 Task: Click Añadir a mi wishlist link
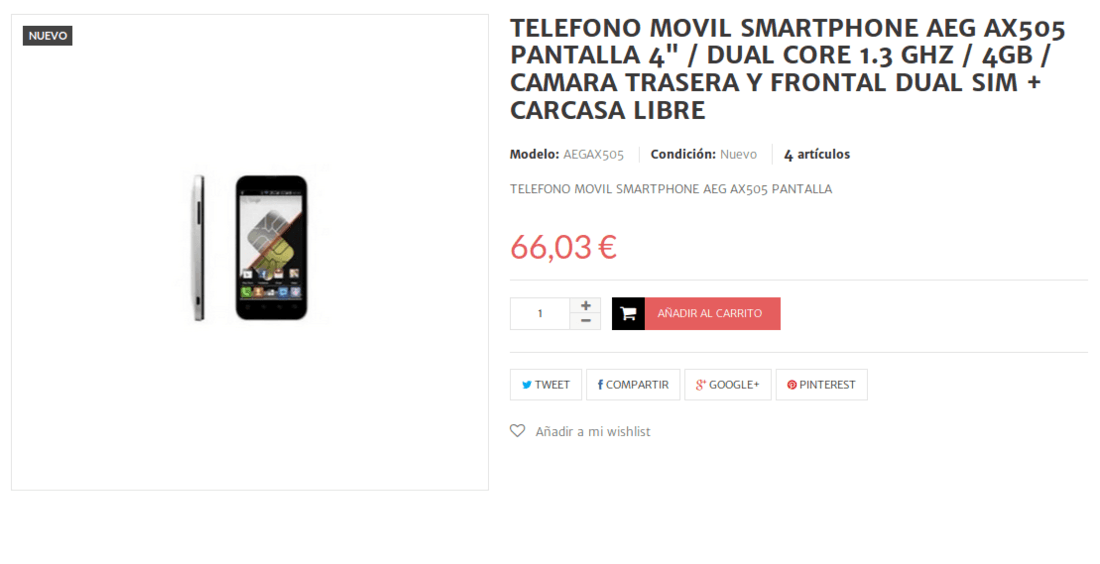[x=593, y=432]
